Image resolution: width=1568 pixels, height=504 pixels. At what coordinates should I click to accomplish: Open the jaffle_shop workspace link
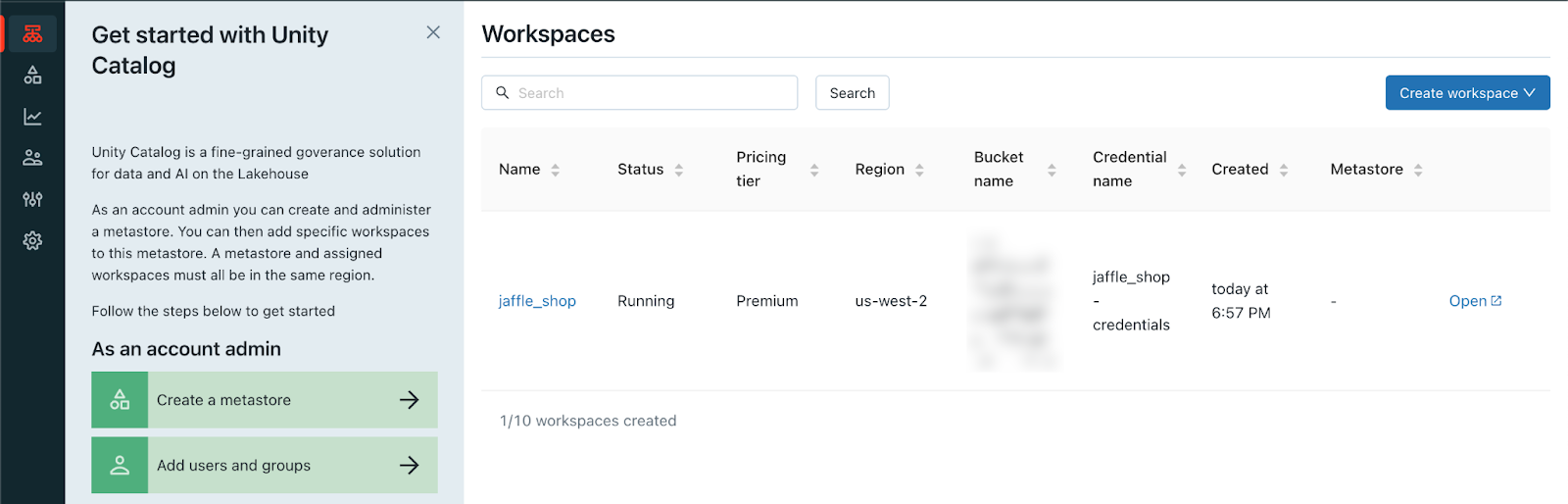click(x=537, y=301)
